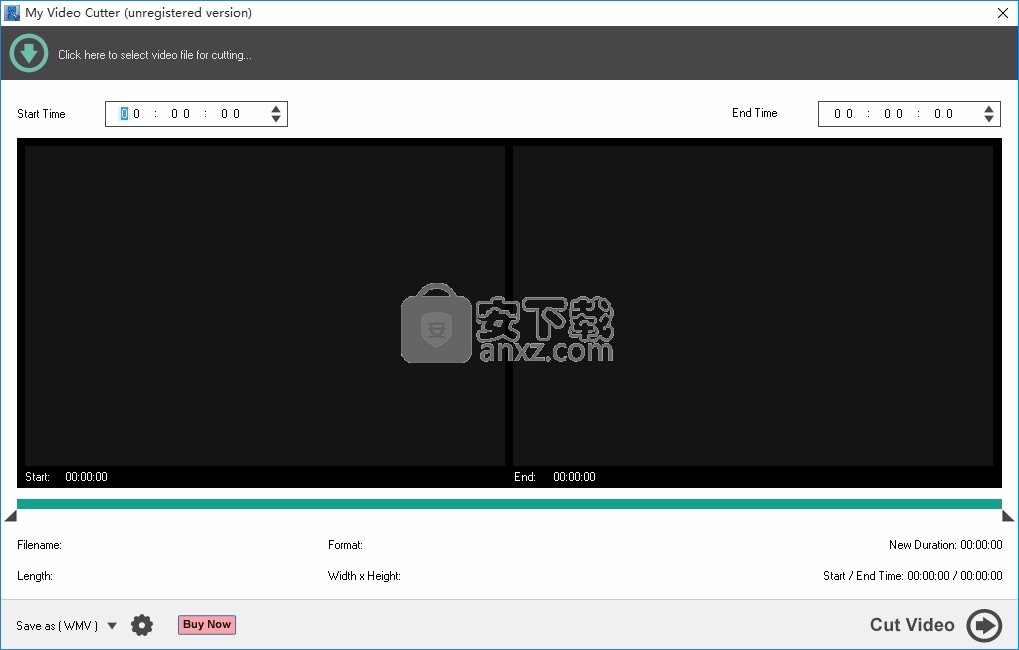
Task: Click the 'End: 00:00:00' preview caption
Action: click(x=554, y=476)
